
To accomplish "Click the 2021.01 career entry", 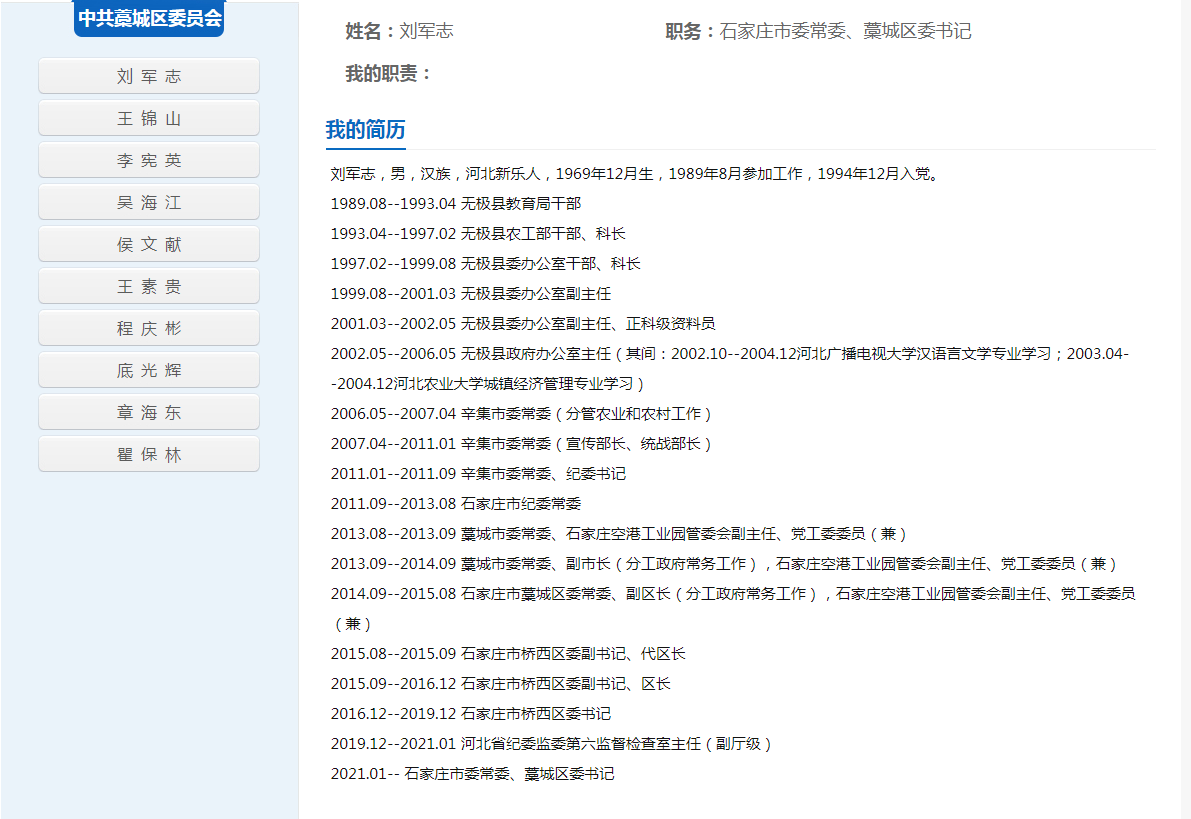I will pyautogui.click(x=472, y=773).
